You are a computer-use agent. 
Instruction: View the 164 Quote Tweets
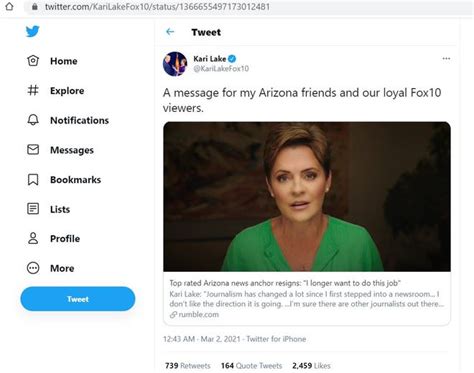point(251,366)
